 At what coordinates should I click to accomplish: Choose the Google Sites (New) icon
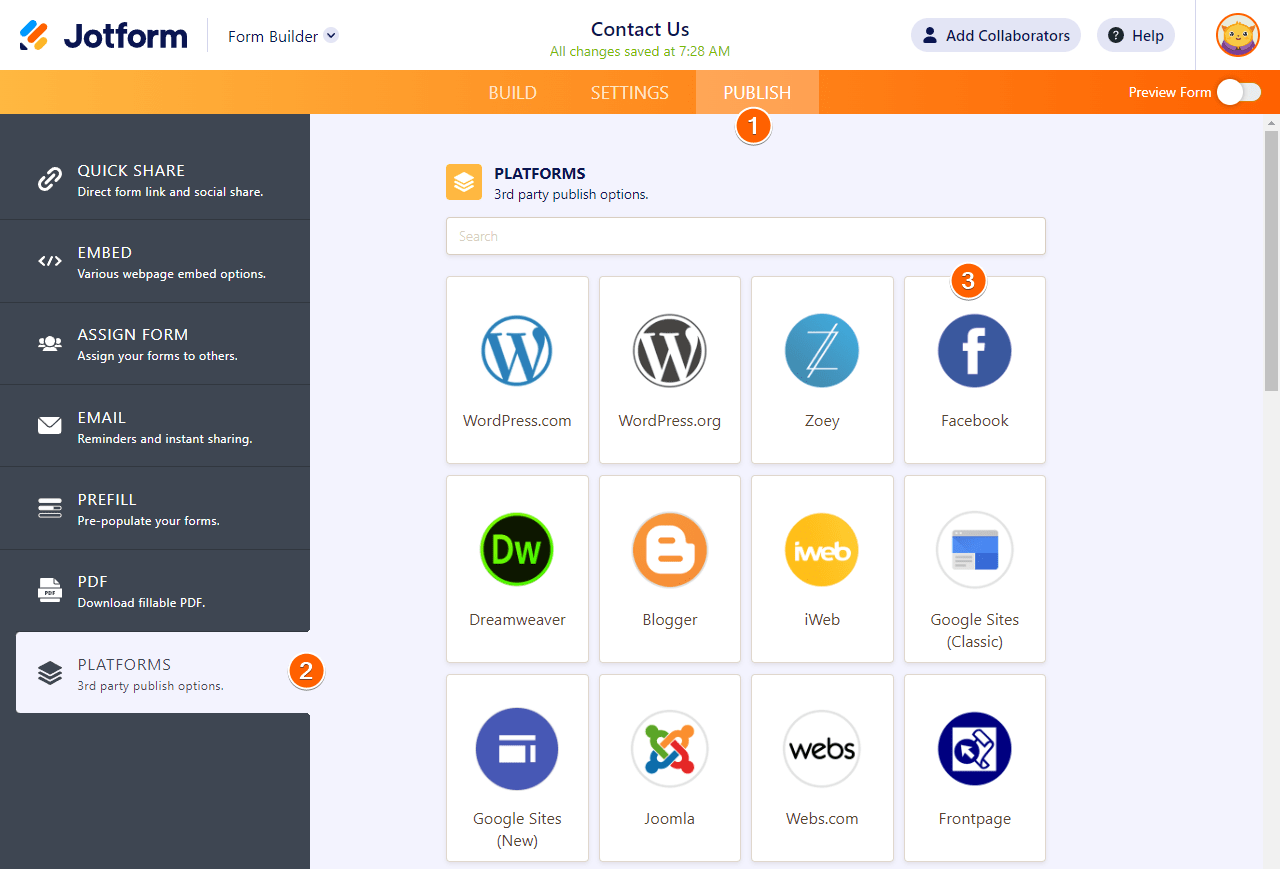[x=517, y=748]
